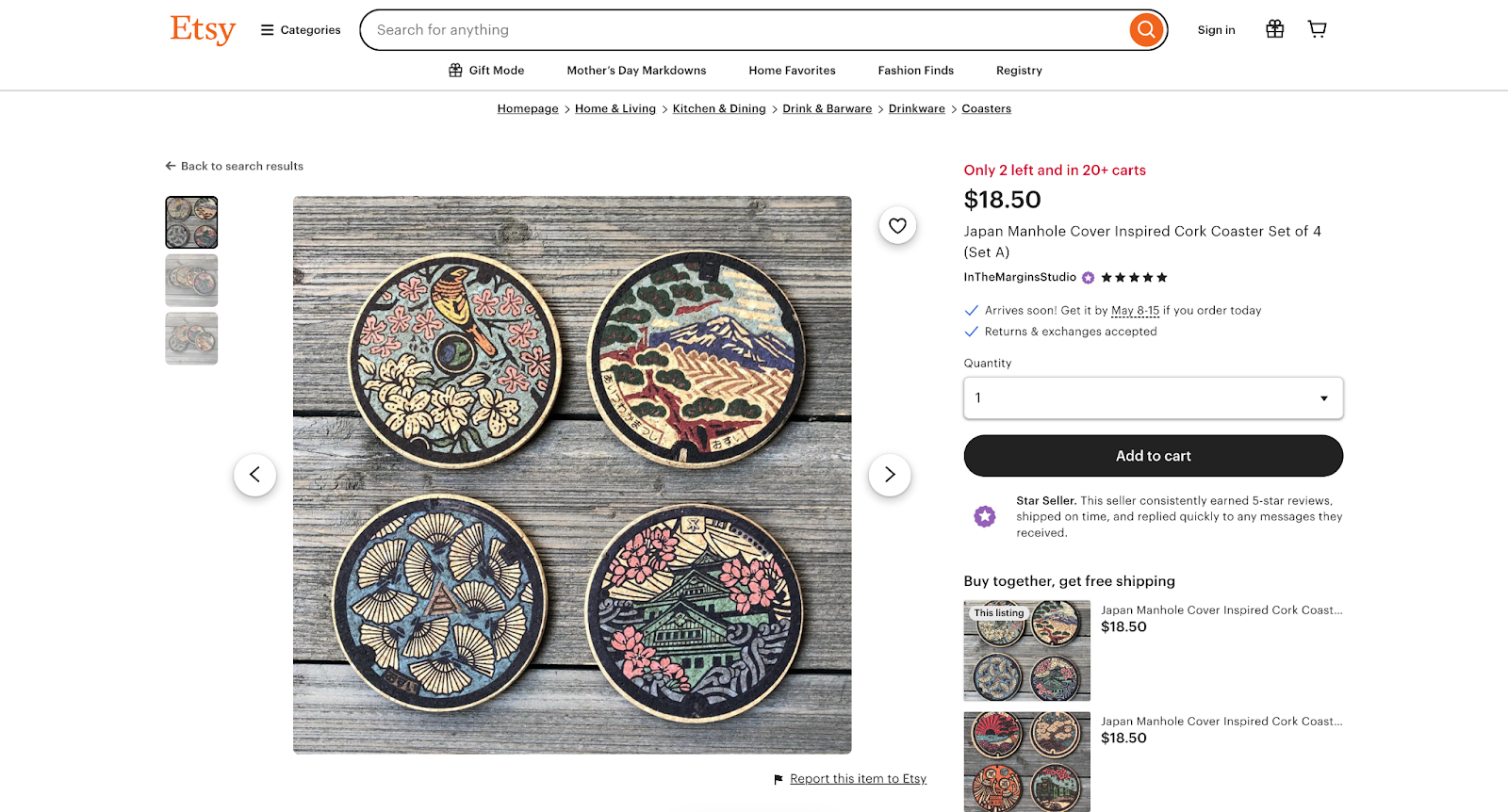Screen dimensions: 1508x812
Task: Switch to the Gift Mode menu item
Action: (485, 70)
